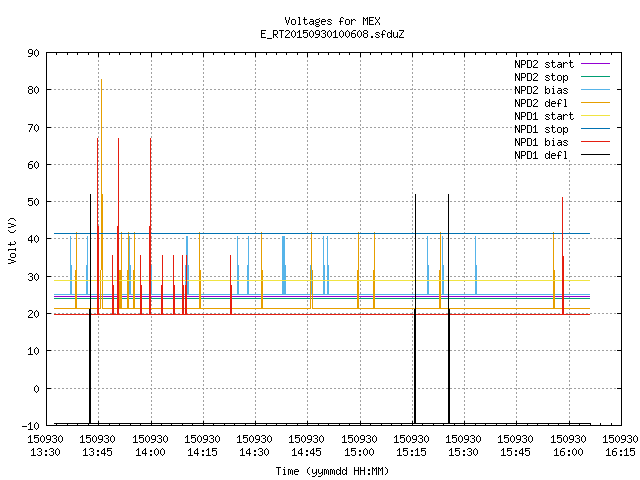The width and height of the screenshot is (640, 480).
Task: Click the 'NPD1 bias' legend label
Action: tap(541, 142)
